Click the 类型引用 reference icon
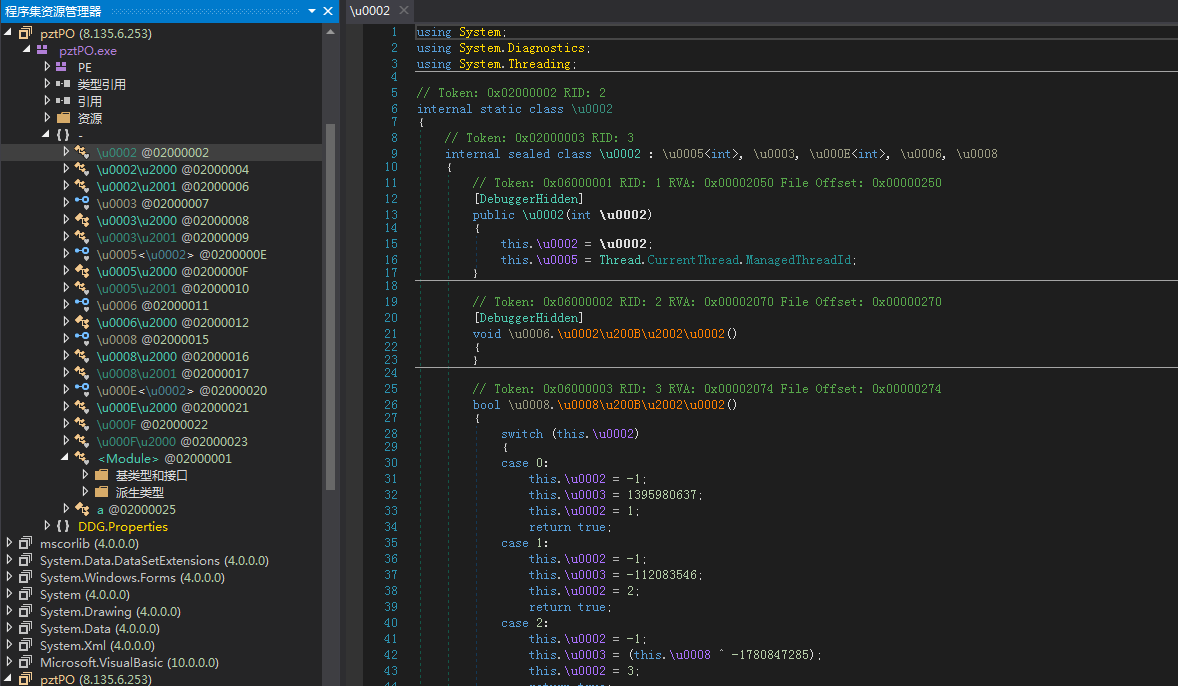Image resolution: width=1178 pixels, height=686 pixels. pyautogui.click(x=62, y=84)
